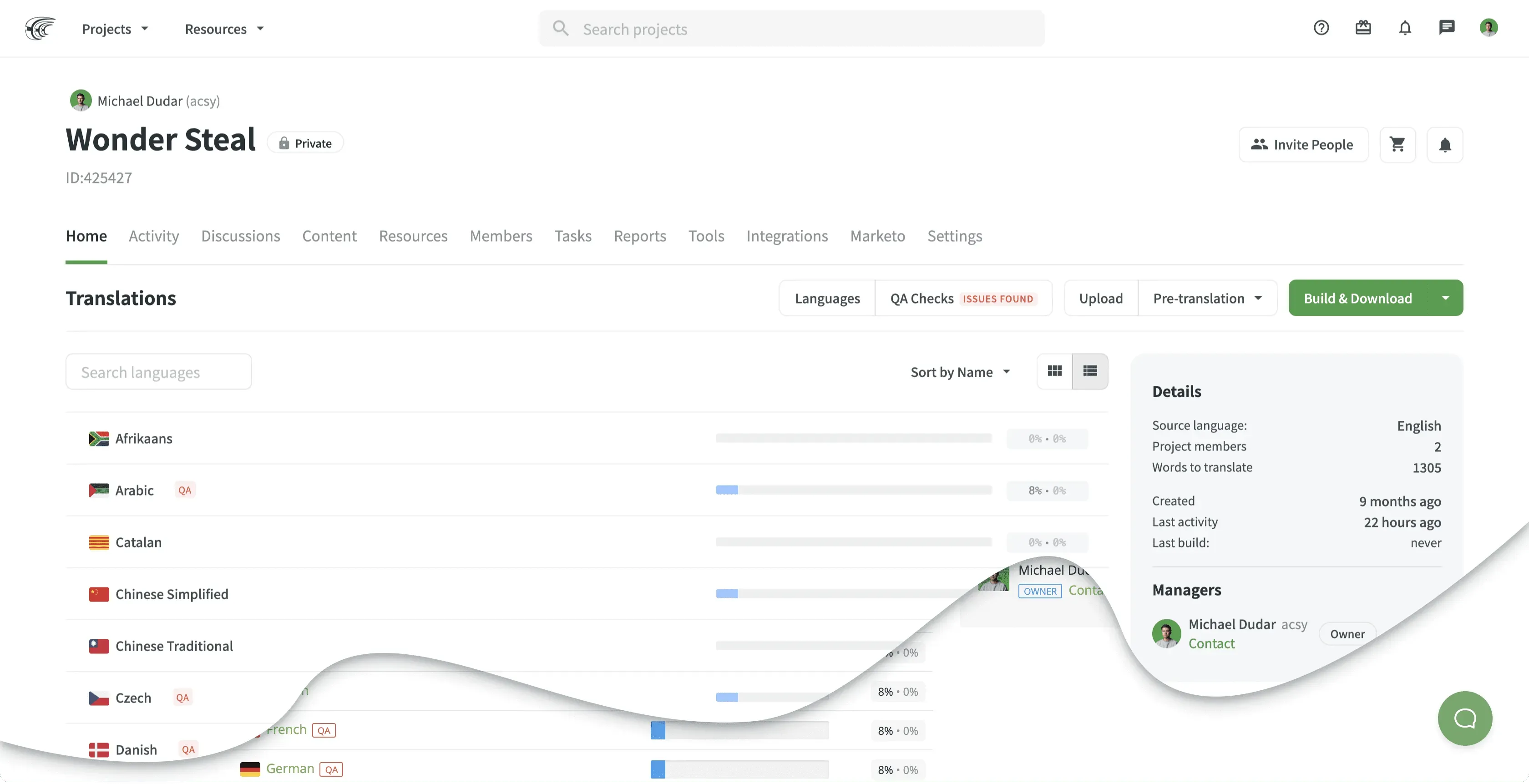Switch to the Activity tab

tap(153, 236)
